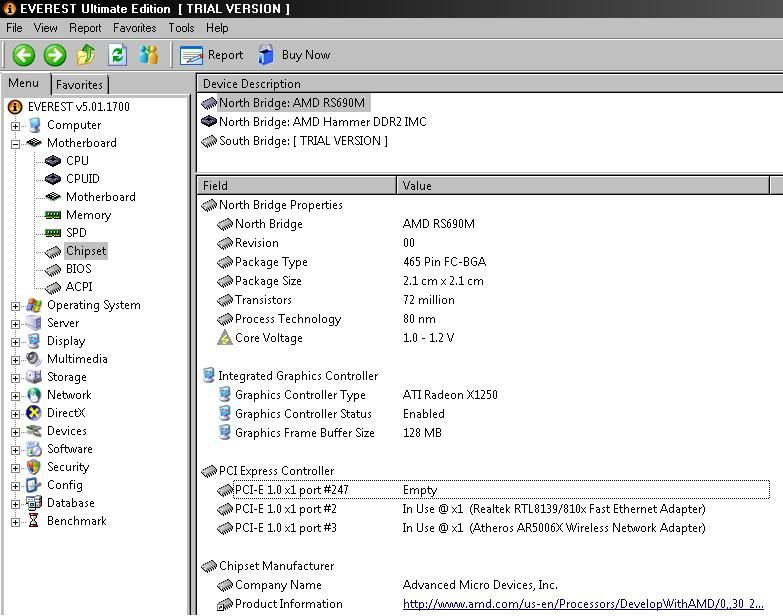
Task: Click the Software disc icon
Action: coord(34,449)
